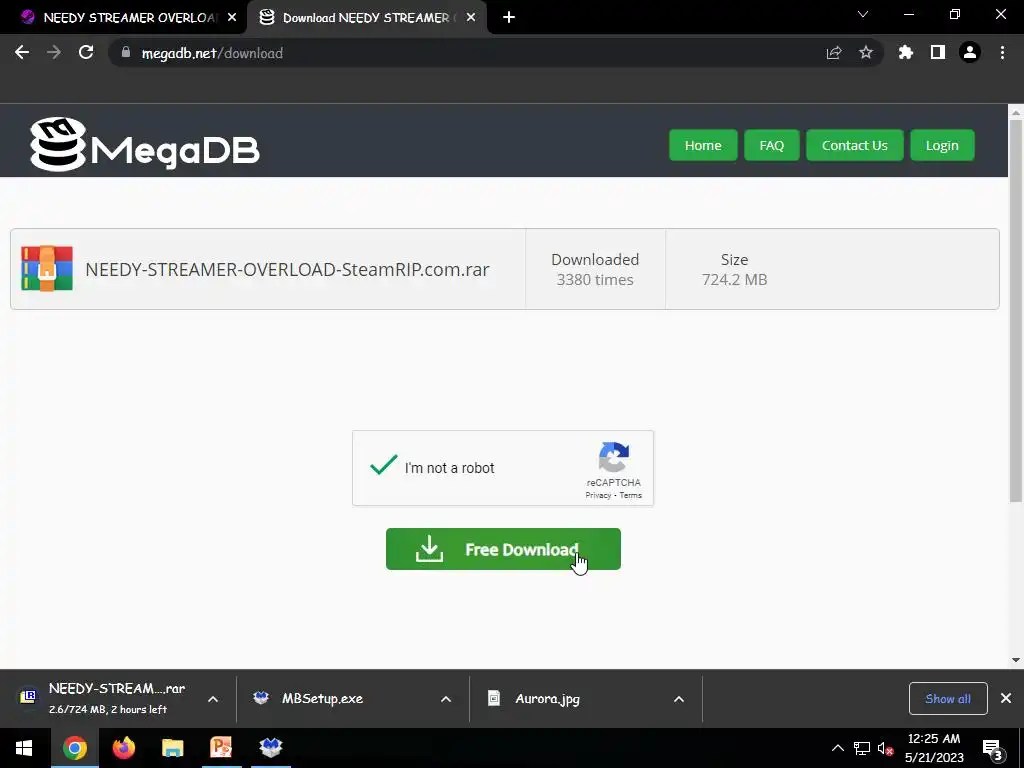Click the download arrow icon on Free Download
Image resolution: width=1024 pixels, height=768 pixels.
pyautogui.click(x=429, y=549)
